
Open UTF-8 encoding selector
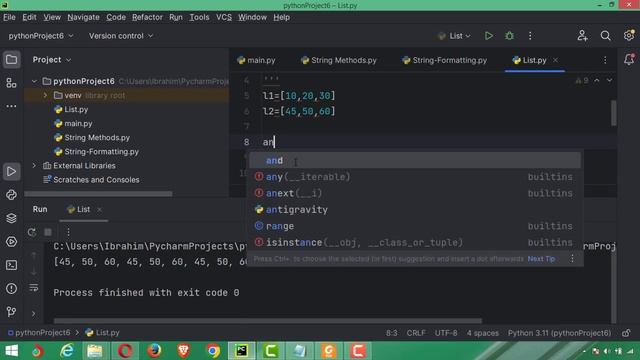pyautogui.click(x=446, y=333)
